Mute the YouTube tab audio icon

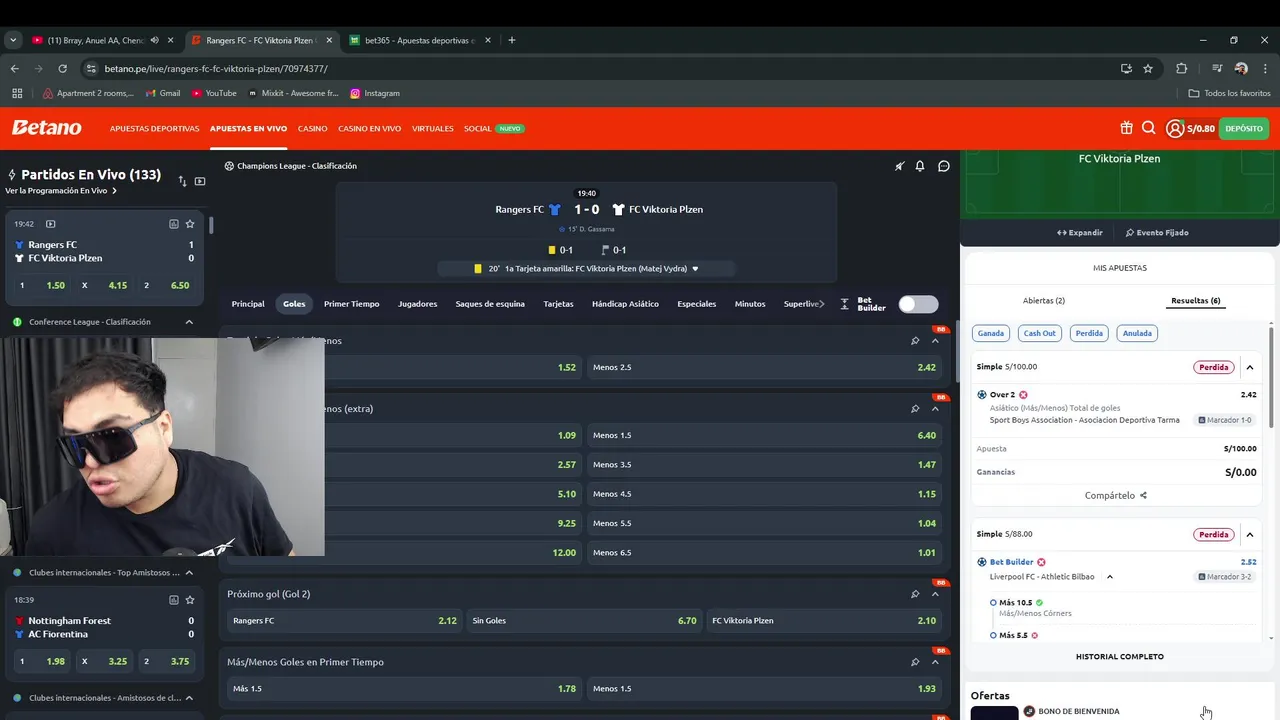tap(154, 40)
